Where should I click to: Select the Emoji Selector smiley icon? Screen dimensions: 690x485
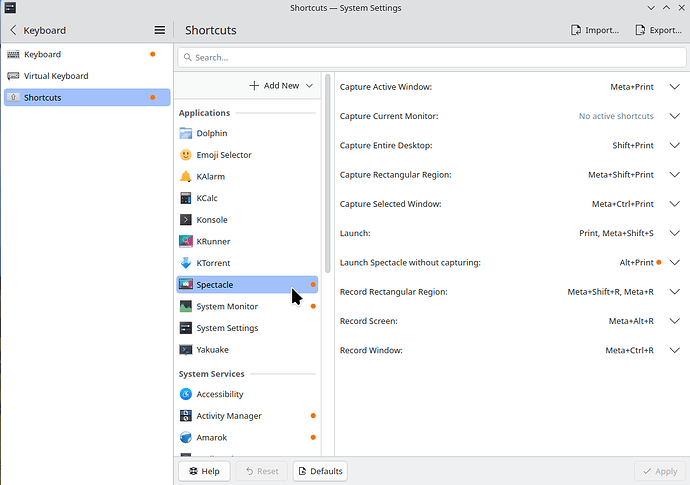click(186, 155)
